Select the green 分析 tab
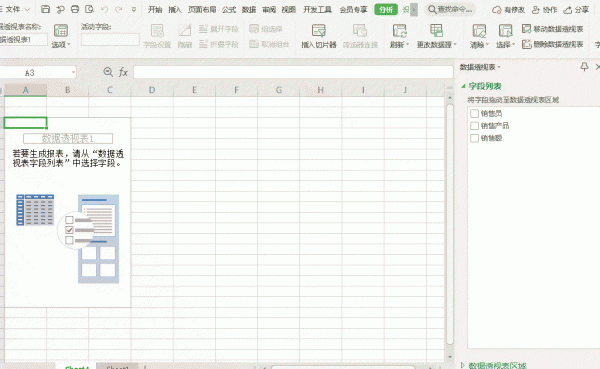Viewport: 600px width, 369px height. 386,10
